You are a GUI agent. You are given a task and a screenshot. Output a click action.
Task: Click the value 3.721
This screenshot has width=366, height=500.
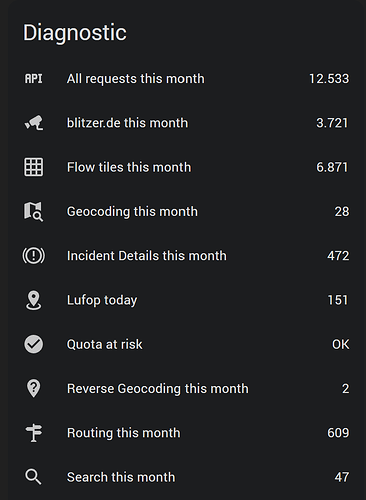coord(332,123)
